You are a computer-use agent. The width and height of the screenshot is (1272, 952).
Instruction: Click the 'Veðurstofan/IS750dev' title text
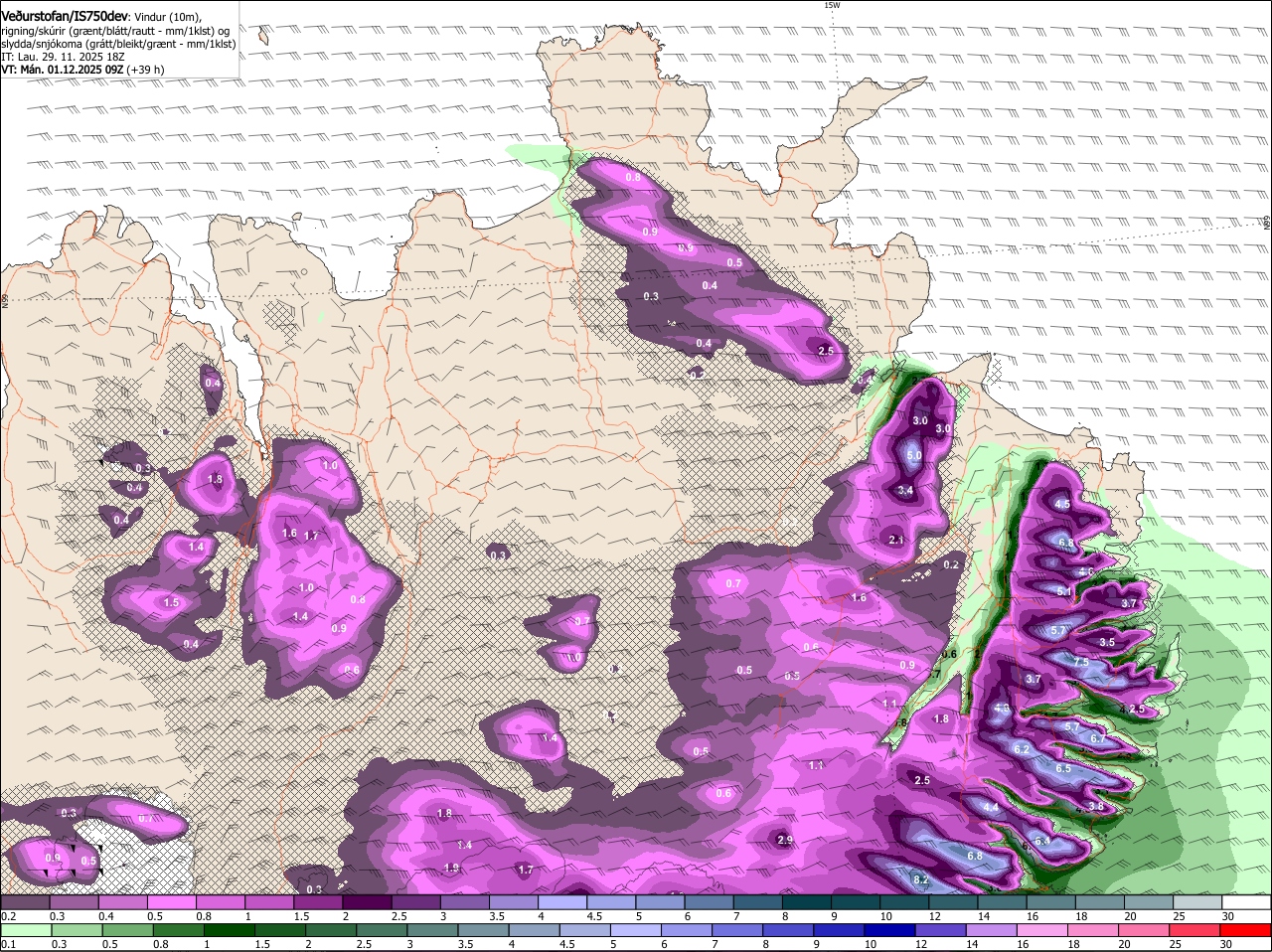64,16
